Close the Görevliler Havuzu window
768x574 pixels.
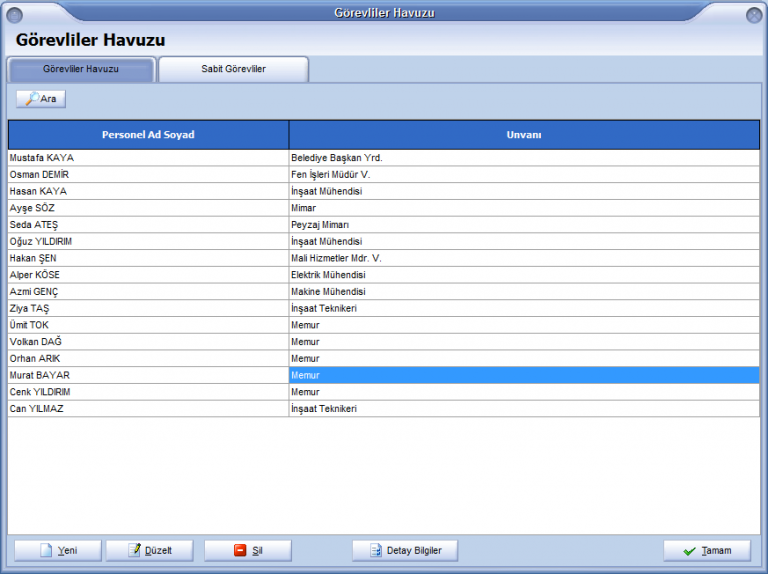(752, 14)
